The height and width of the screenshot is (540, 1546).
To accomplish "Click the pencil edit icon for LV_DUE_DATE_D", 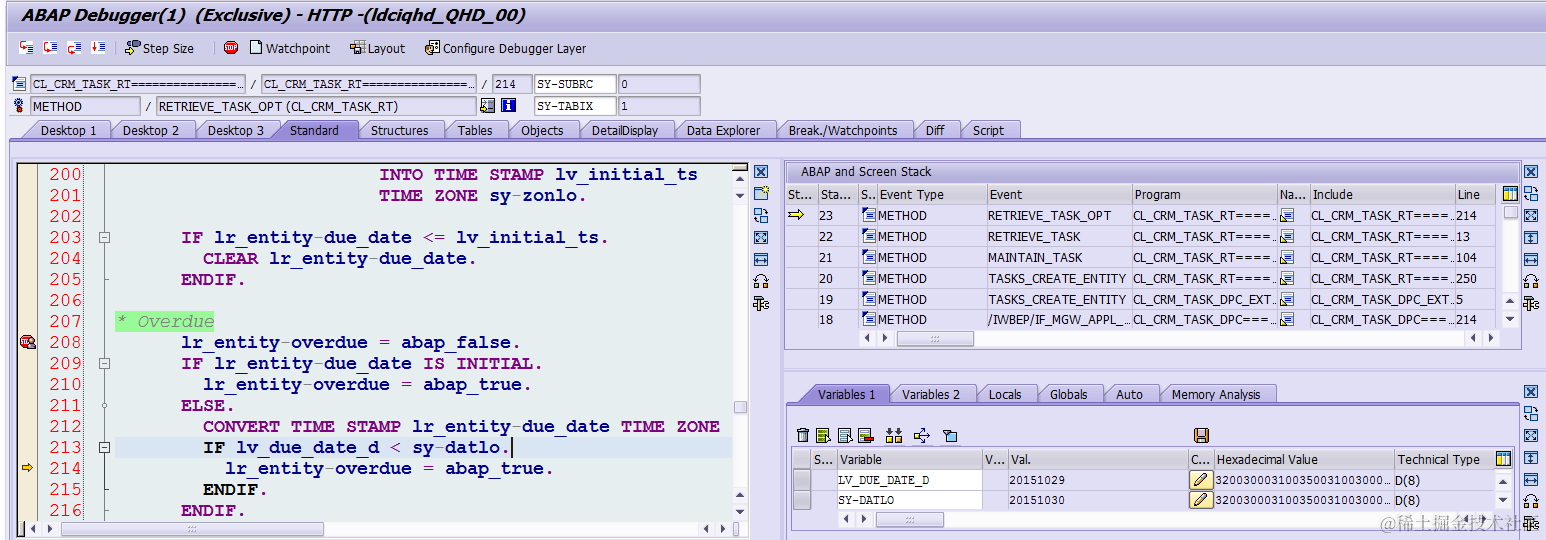I will (x=1200, y=480).
